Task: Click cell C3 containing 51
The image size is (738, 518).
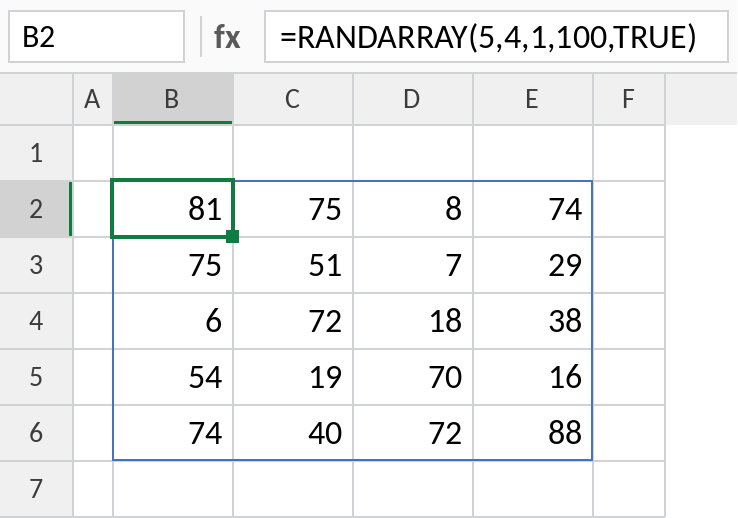Action: (293, 265)
